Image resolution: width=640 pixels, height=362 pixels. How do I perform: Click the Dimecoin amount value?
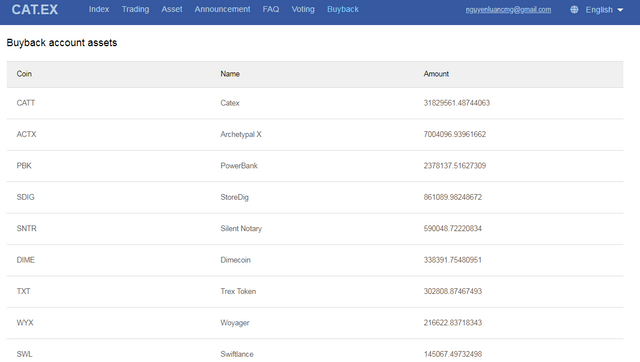click(452, 260)
